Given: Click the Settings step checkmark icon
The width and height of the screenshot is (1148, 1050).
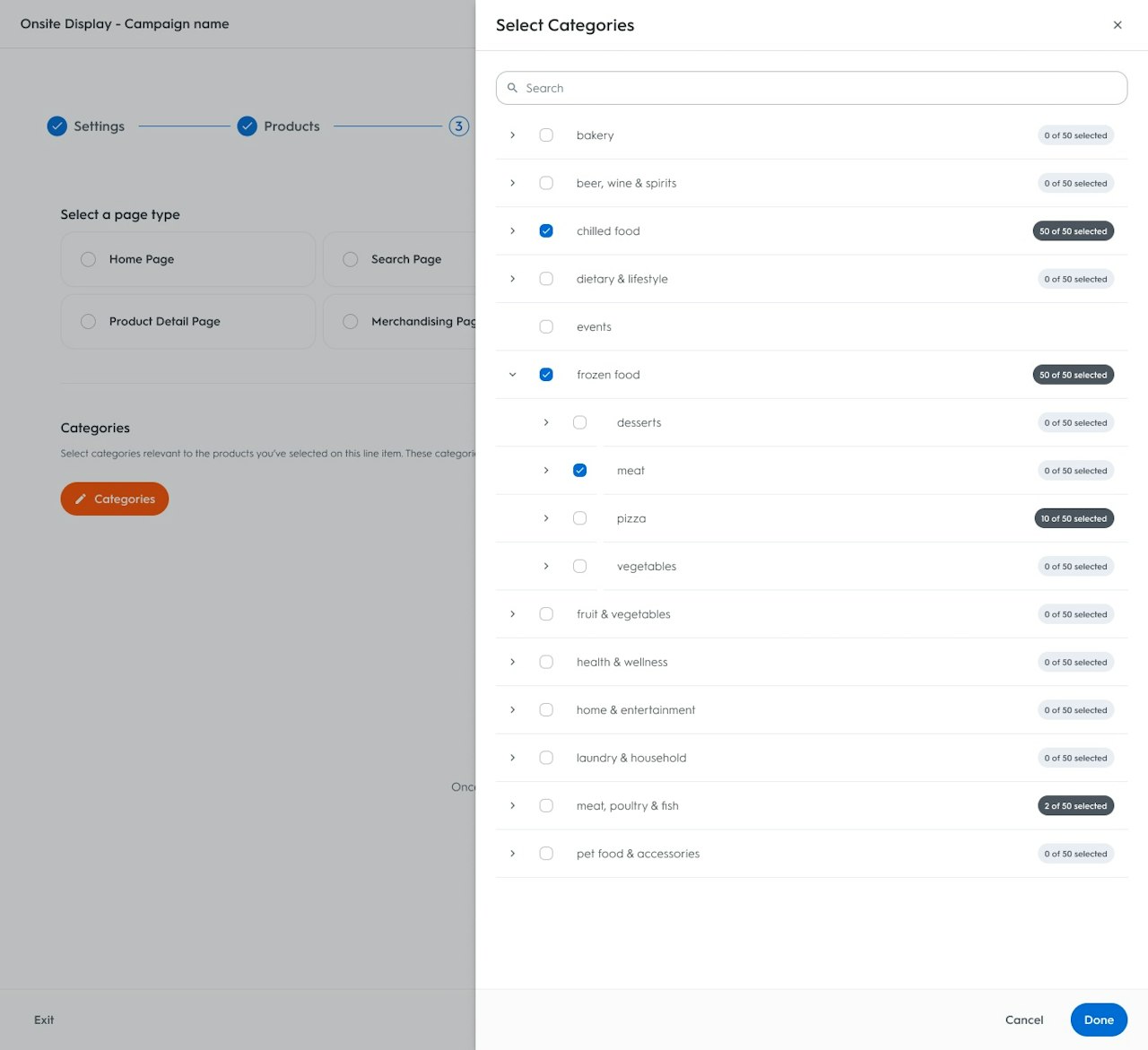Looking at the screenshot, I should 57,126.
